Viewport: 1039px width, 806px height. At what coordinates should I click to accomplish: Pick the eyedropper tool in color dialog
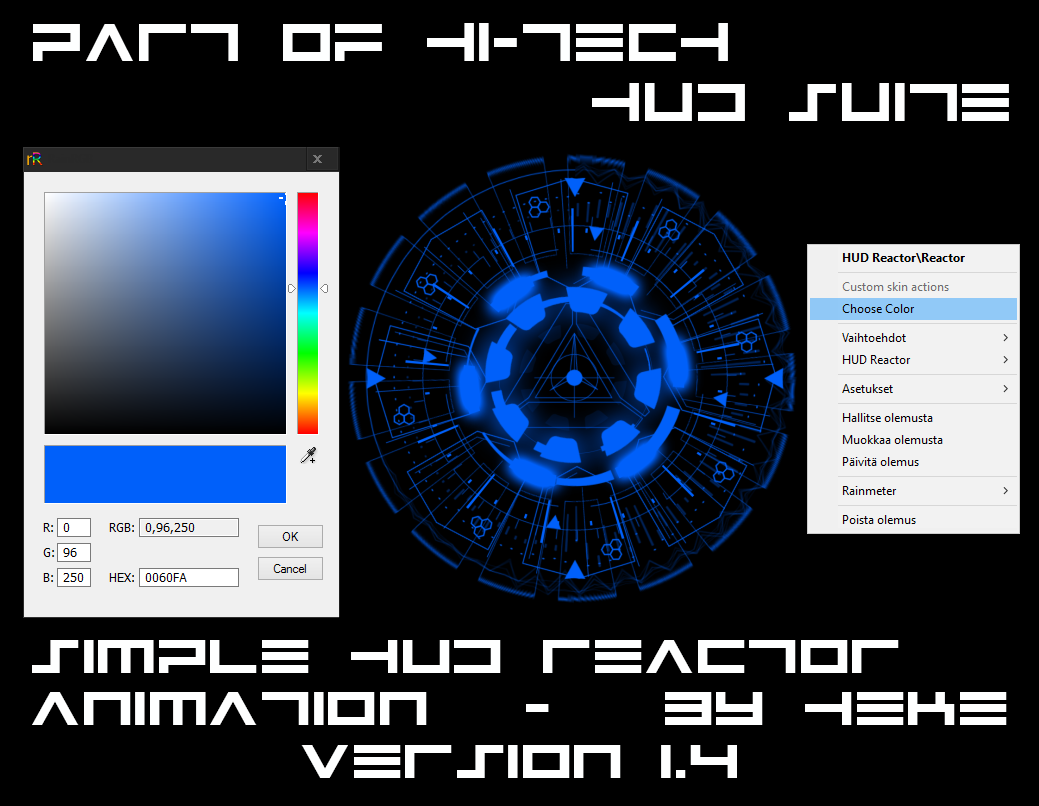point(308,455)
